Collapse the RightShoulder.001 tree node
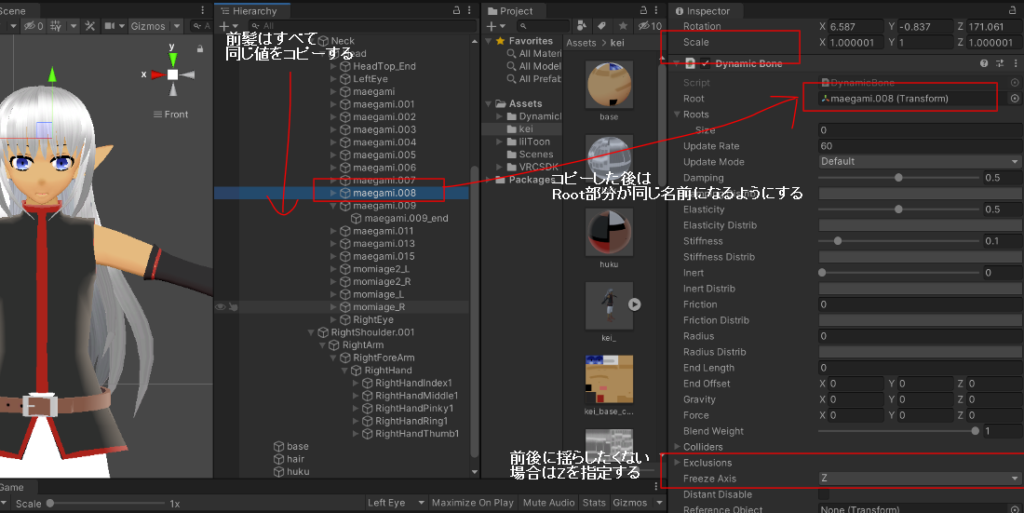This screenshot has height=513, width=1024. pyautogui.click(x=312, y=332)
